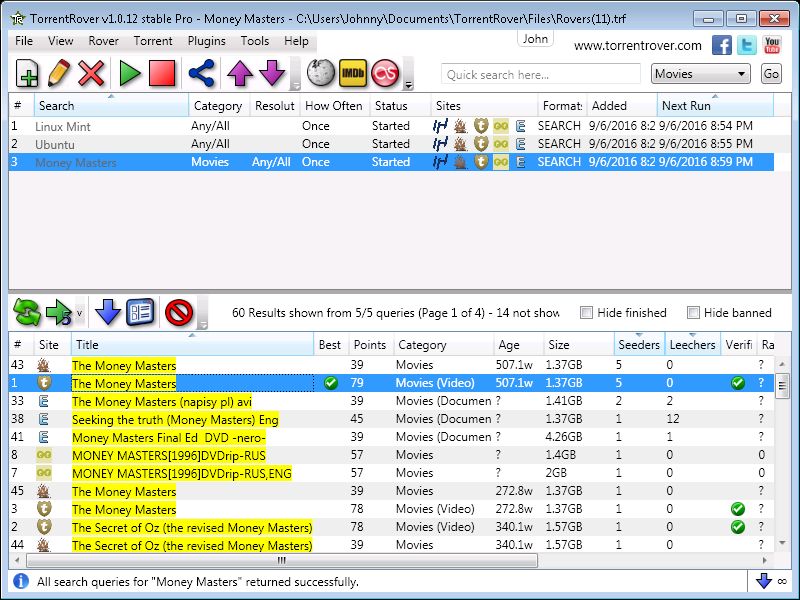
Task: Open the Torrent menu
Action: click(x=153, y=41)
